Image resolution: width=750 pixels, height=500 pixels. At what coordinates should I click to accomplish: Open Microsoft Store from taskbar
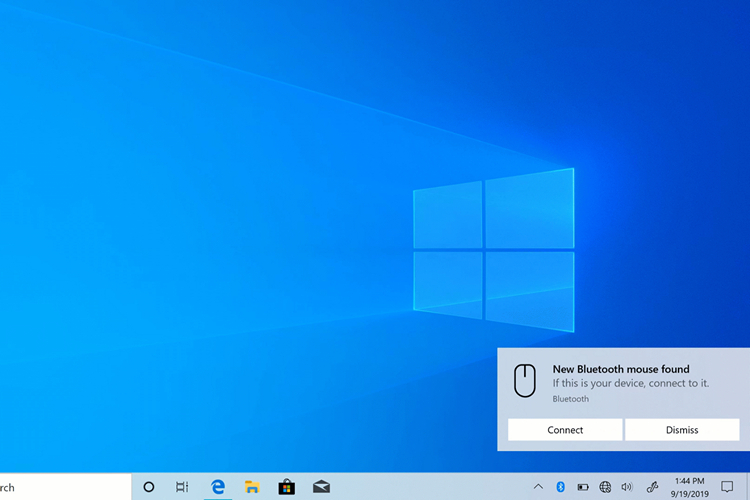[x=287, y=487]
